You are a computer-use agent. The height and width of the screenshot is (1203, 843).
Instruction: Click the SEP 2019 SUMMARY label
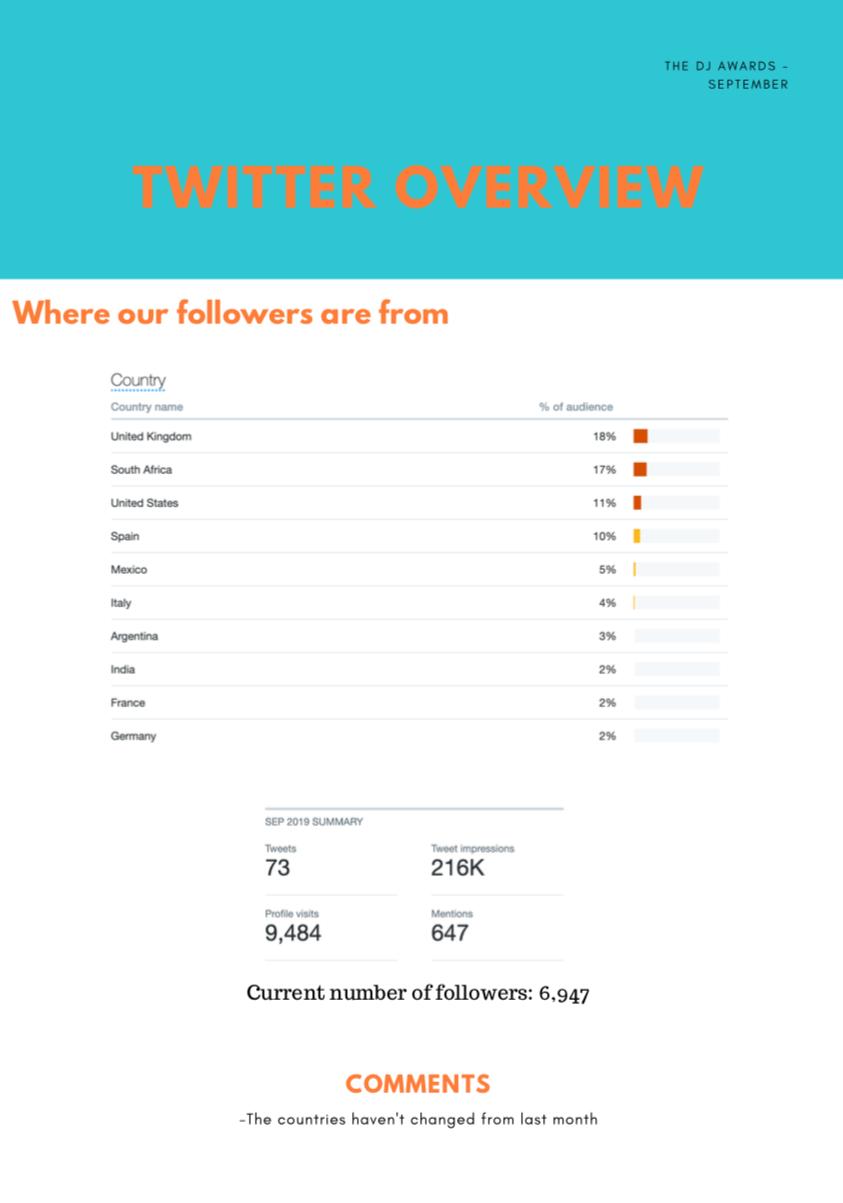coord(313,822)
